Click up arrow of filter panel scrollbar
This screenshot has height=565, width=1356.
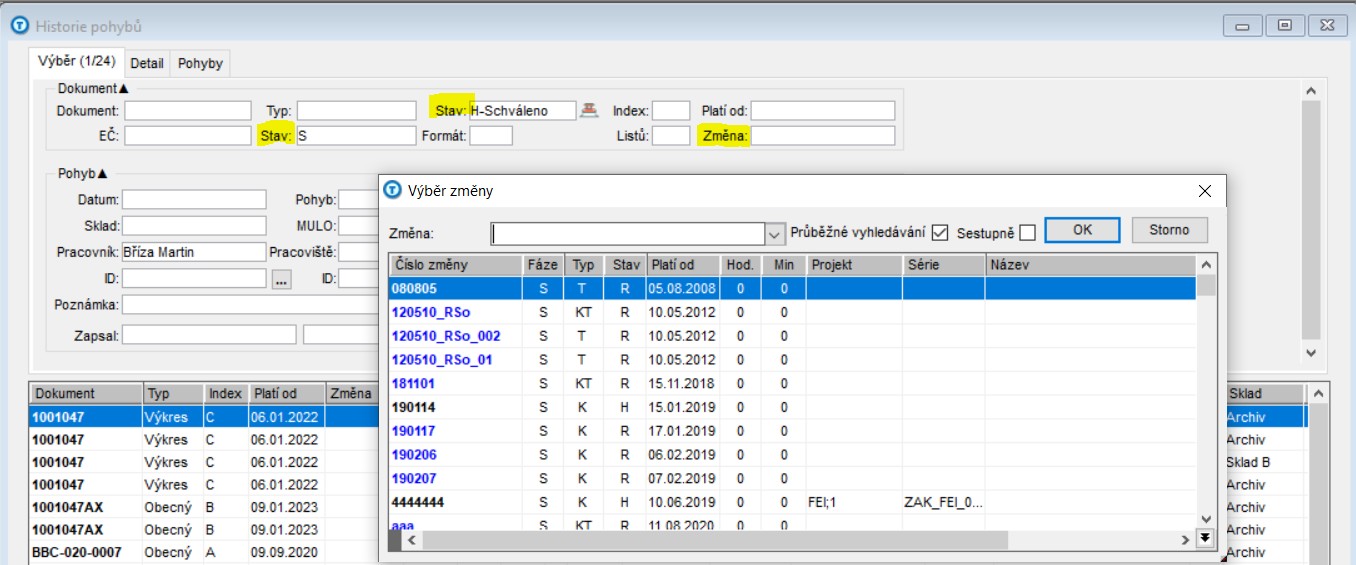[x=1310, y=90]
